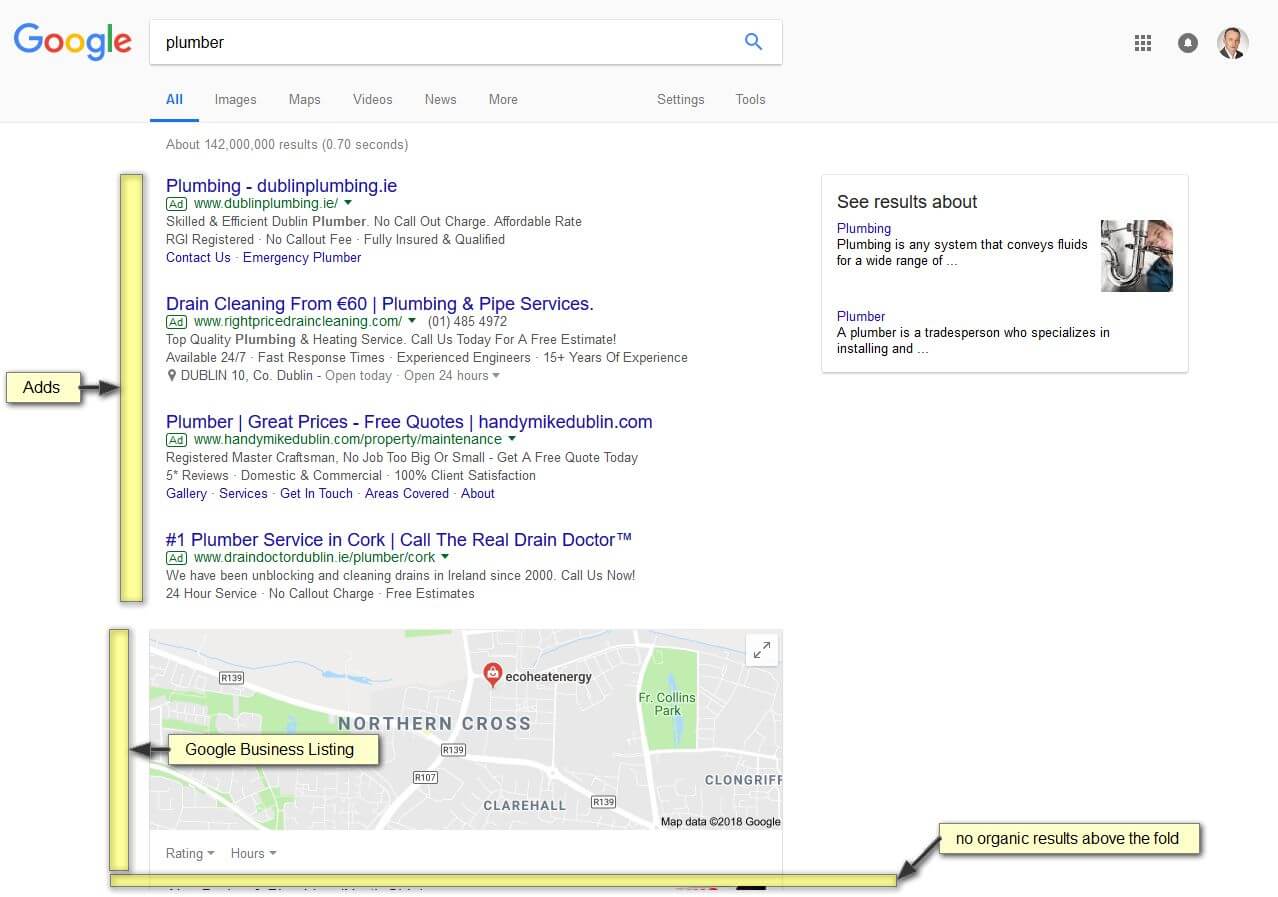
Task: Switch to the Maps tab
Action: 304,99
